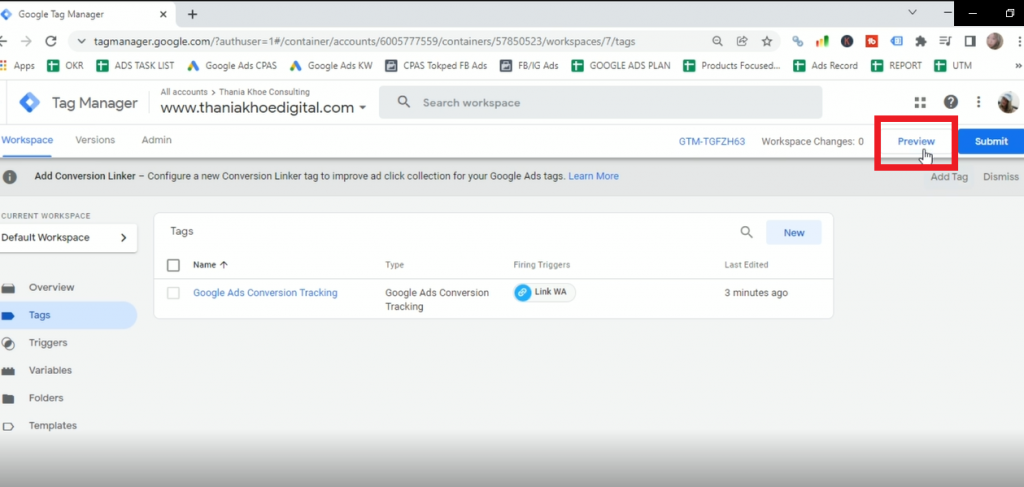Bookmark page with the star icon
This screenshot has width=1024, height=487.
[x=767, y=42]
